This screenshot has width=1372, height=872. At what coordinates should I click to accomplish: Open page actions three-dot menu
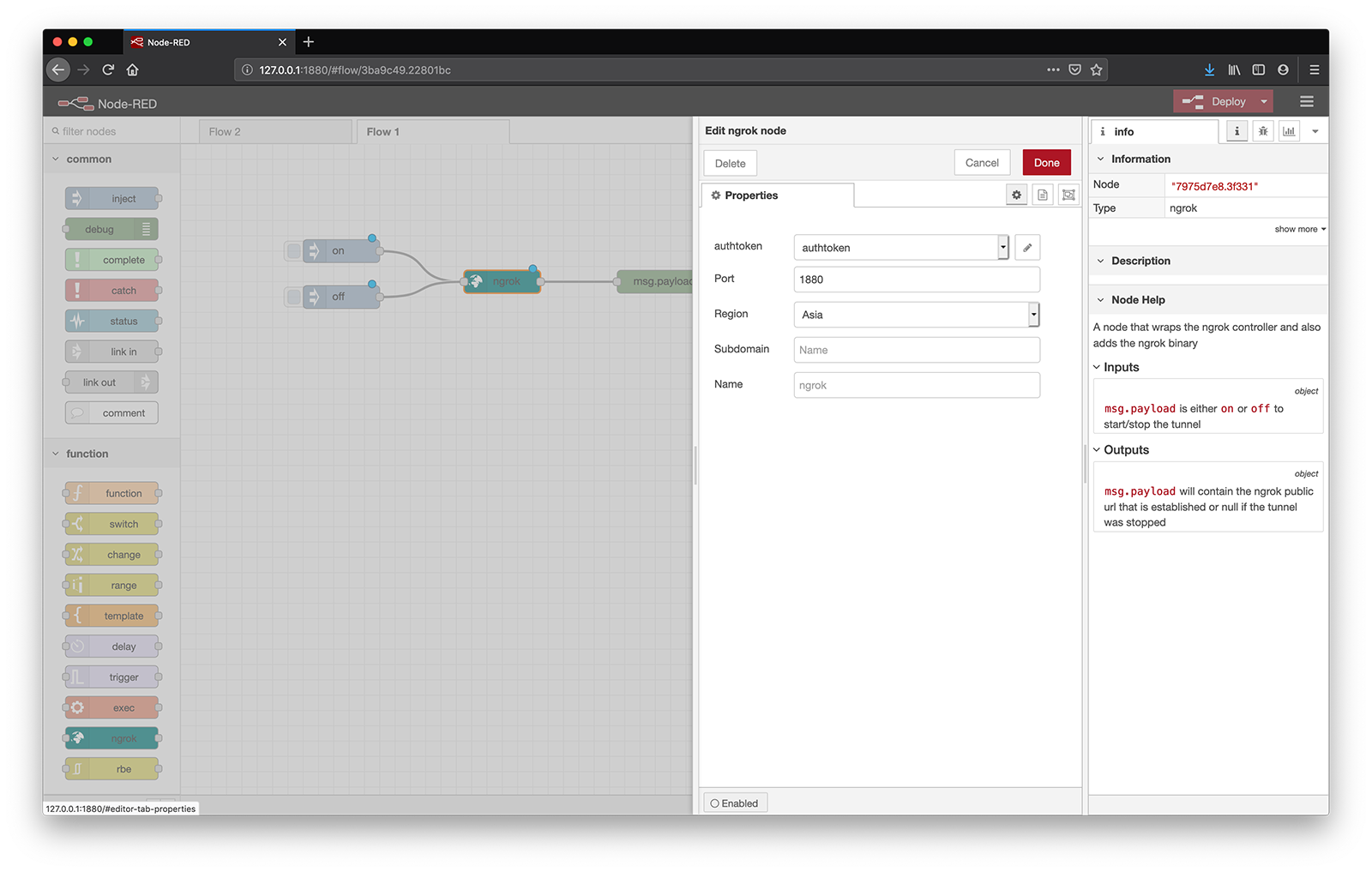pyautogui.click(x=1053, y=69)
